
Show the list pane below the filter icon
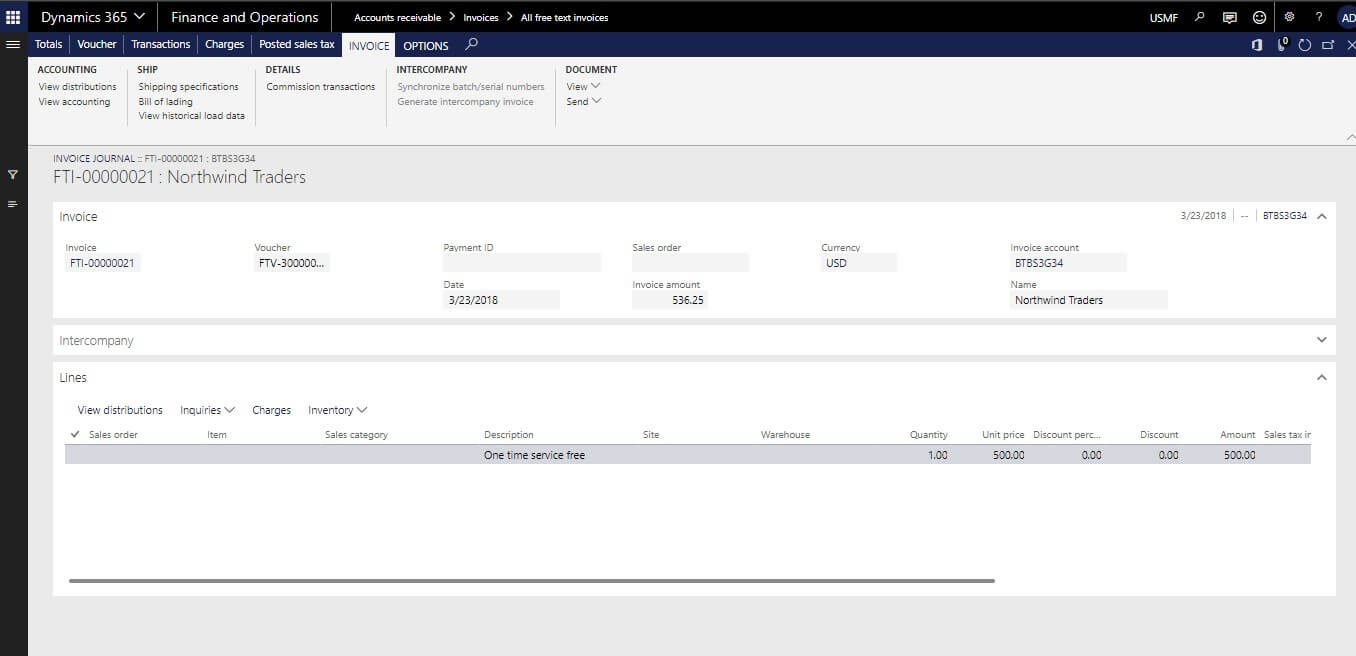[x=13, y=204]
